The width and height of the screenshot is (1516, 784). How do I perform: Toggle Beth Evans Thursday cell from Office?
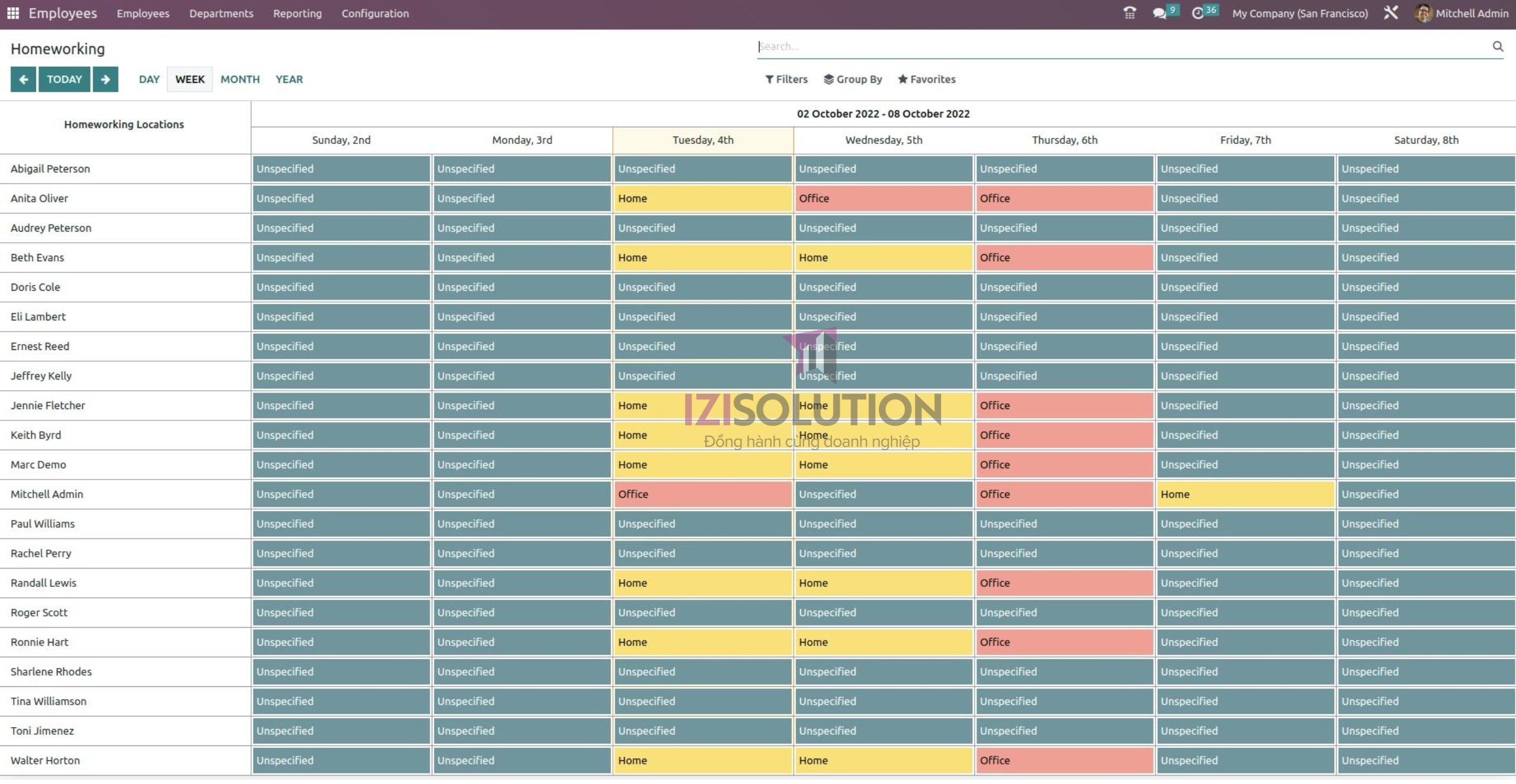tap(1064, 257)
